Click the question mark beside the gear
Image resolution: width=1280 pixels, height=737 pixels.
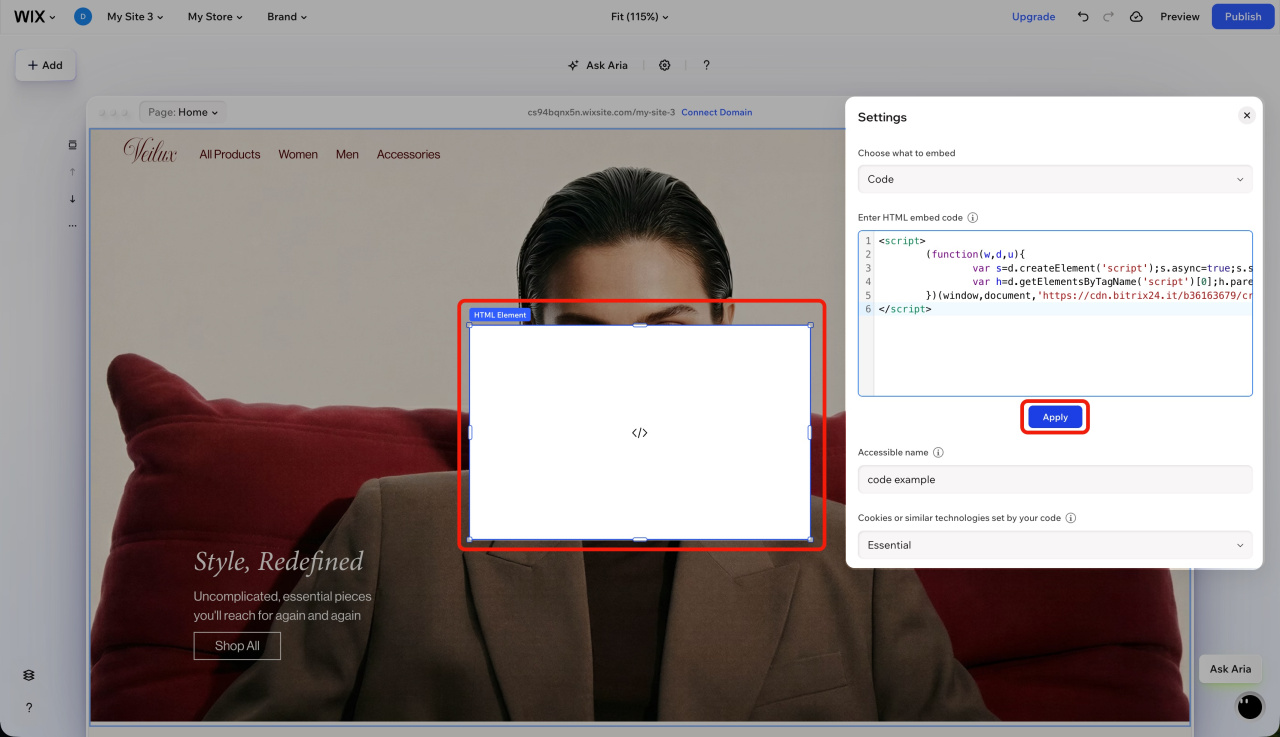click(706, 65)
